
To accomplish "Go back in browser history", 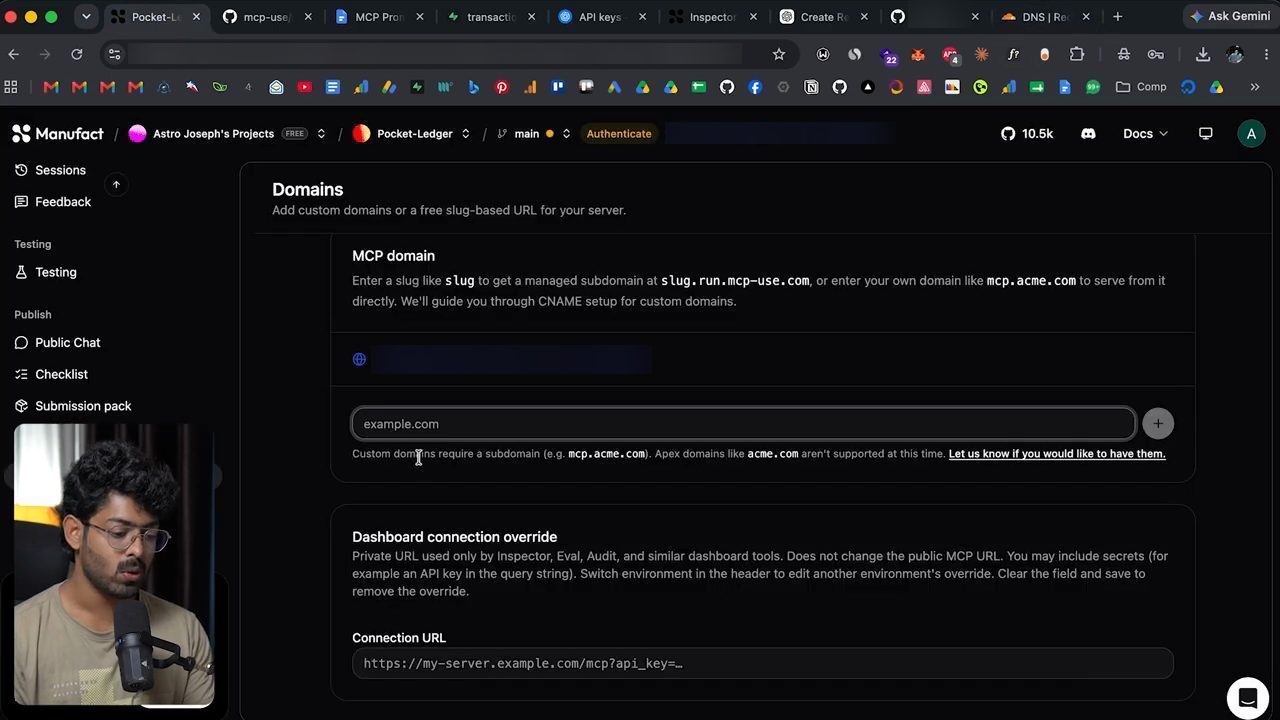I will 13,54.
